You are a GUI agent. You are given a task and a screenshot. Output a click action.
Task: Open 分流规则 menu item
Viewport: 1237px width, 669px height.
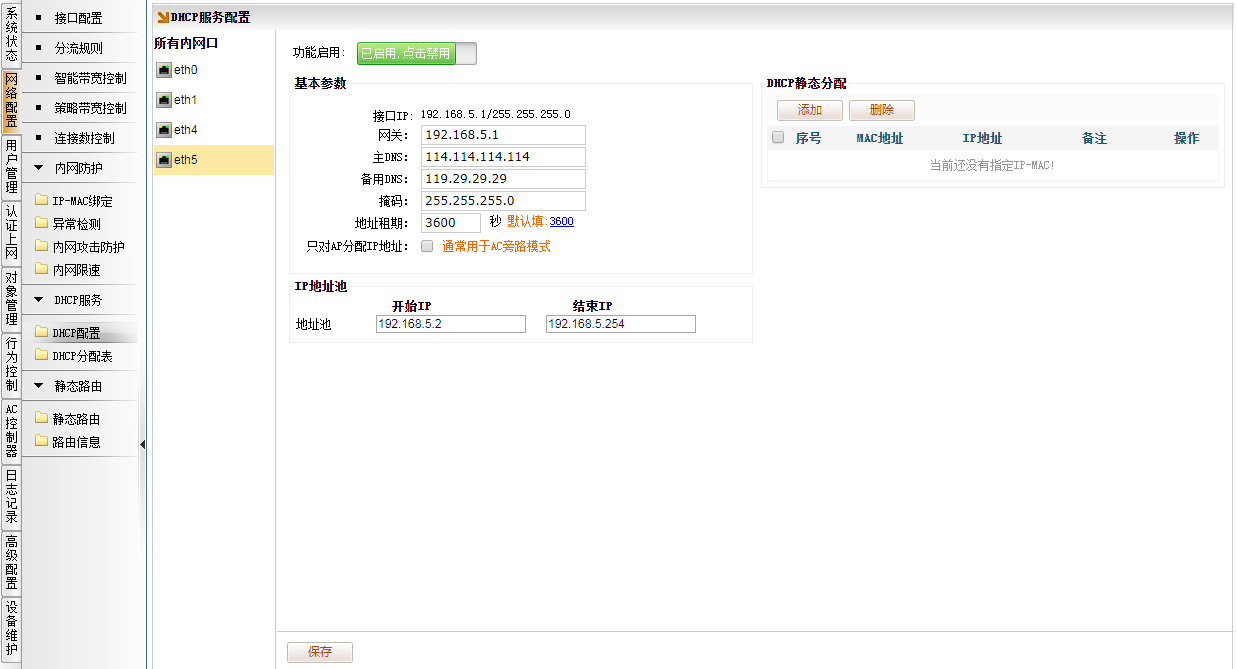coord(80,48)
